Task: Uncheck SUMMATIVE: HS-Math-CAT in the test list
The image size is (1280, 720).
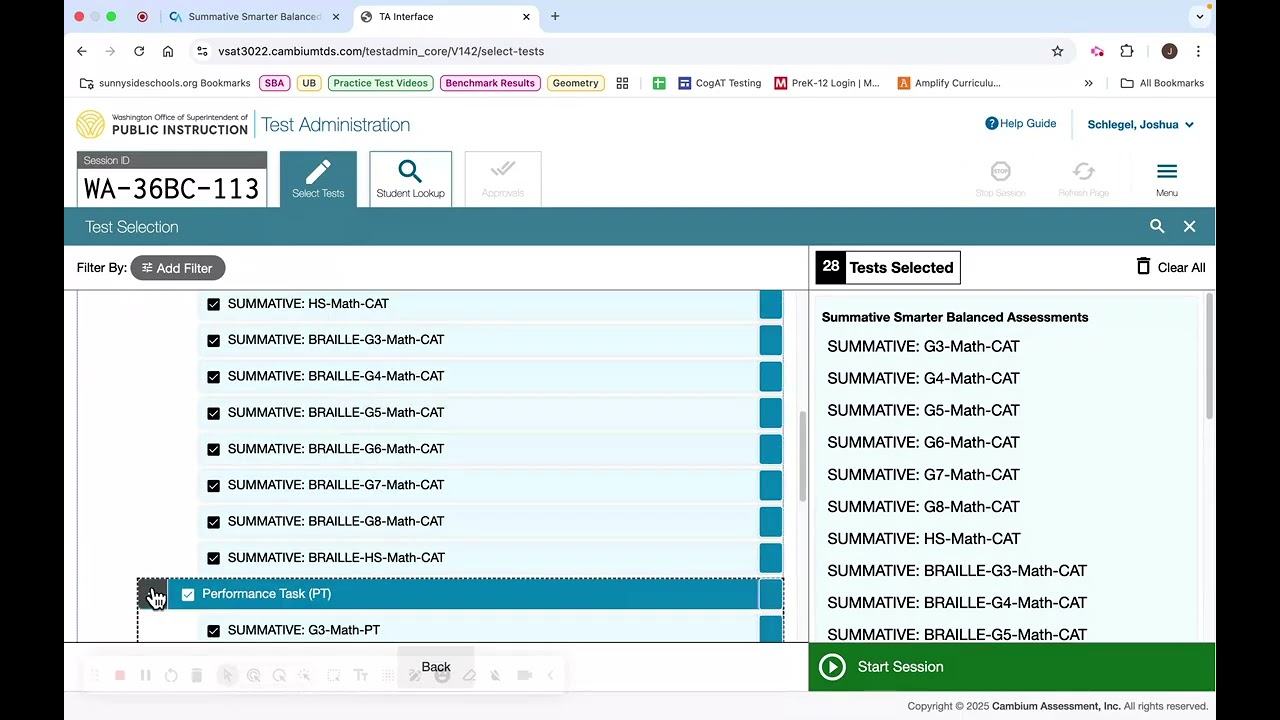Action: click(x=213, y=304)
